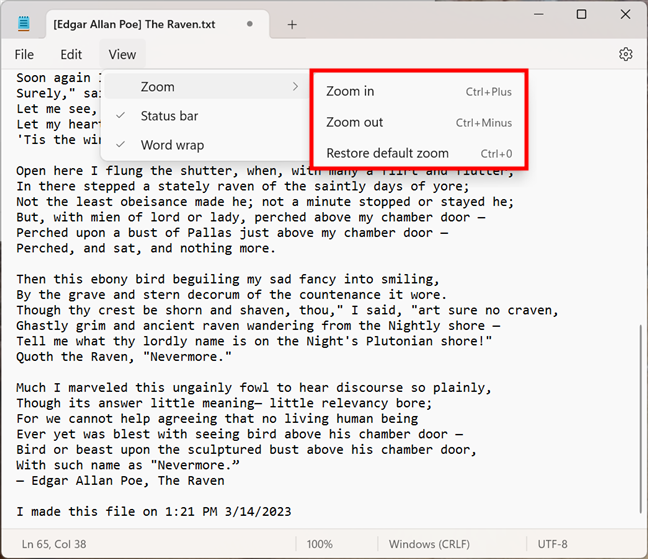Choose Zoom in from submenu
The width and height of the screenshot is (648, 559).
pyautogui.click(x=419, y=91)
